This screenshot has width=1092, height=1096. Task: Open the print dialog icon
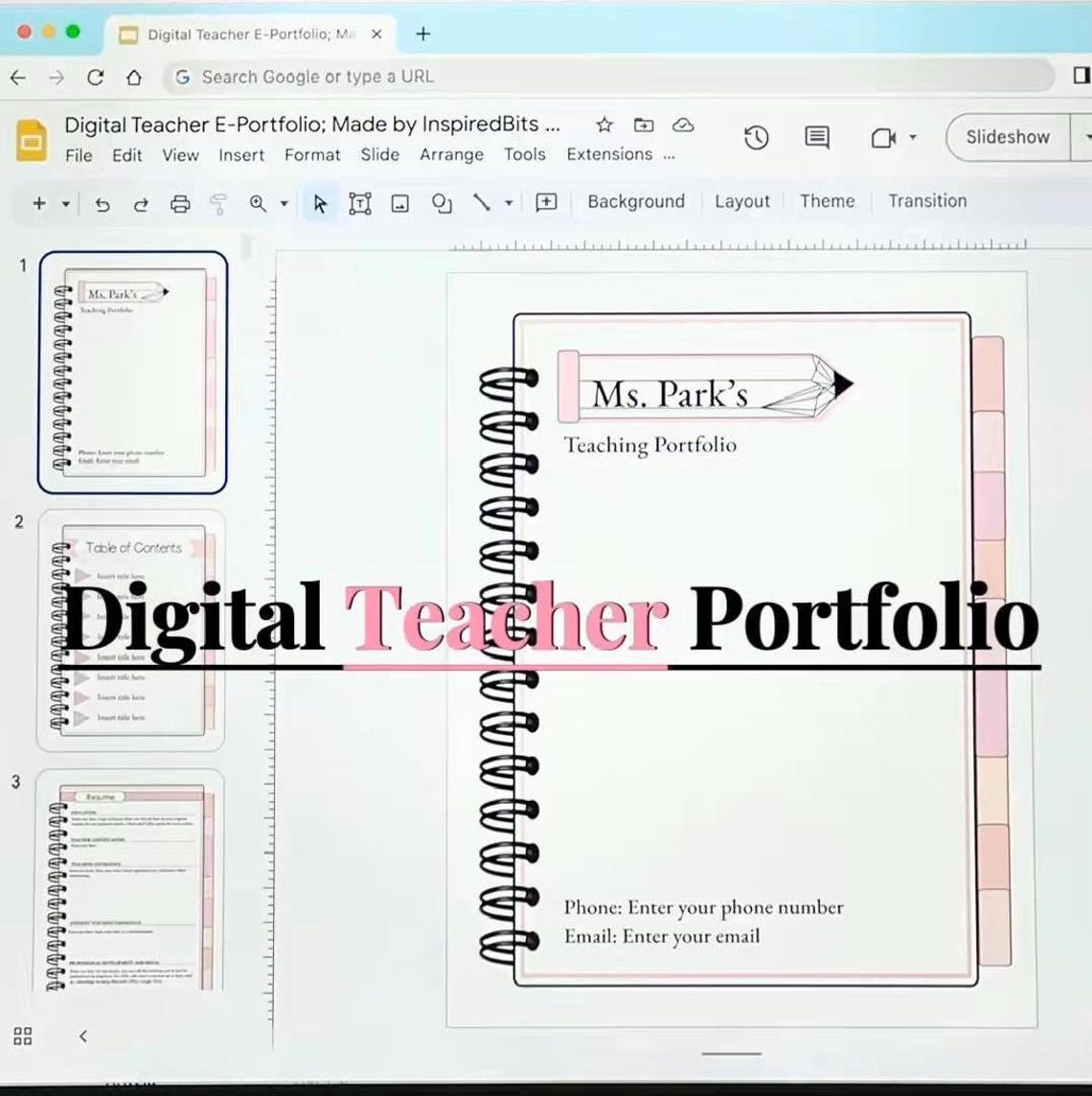[x=179, y=203]
